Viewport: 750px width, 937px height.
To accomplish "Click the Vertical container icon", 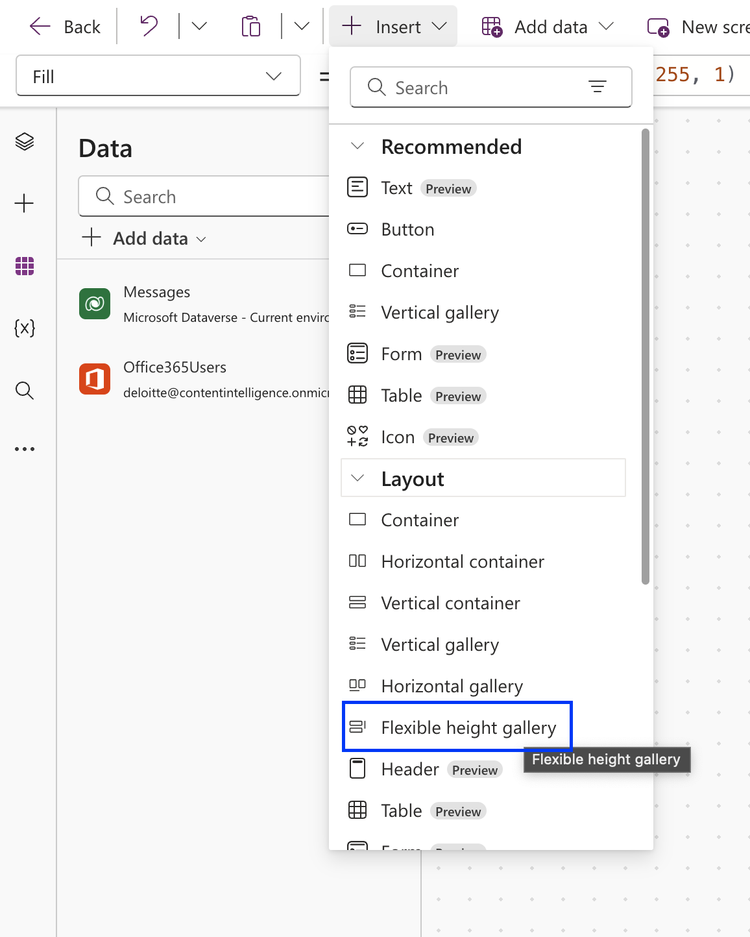I will tap(357, 602).
